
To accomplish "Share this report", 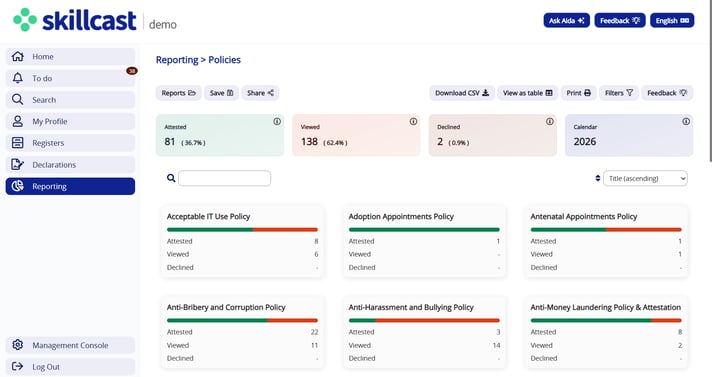I will click(260, 93).
